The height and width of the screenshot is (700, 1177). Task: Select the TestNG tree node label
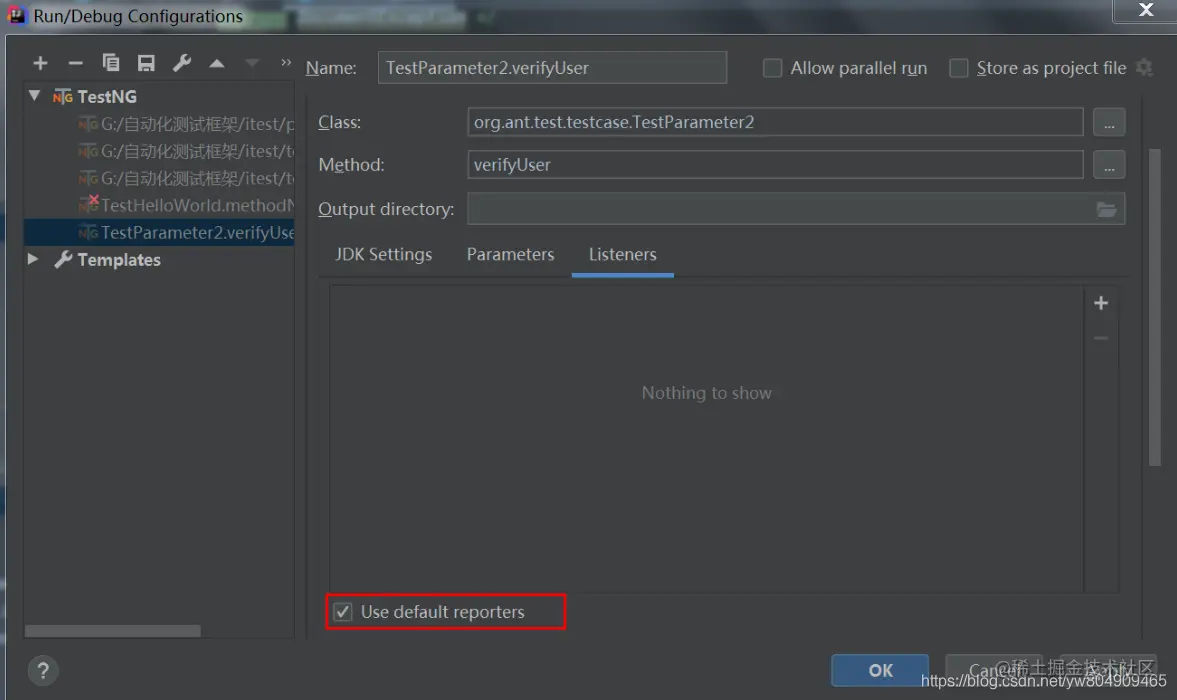[107, 97]
